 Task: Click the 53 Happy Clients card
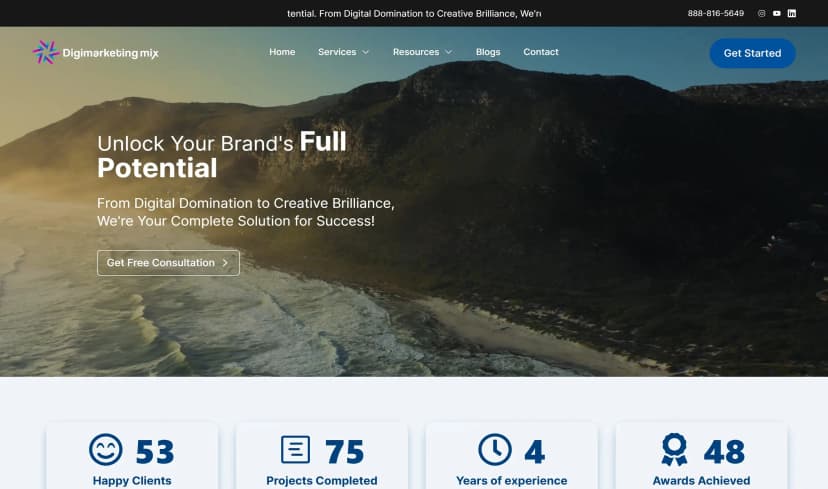click(132, 457)
